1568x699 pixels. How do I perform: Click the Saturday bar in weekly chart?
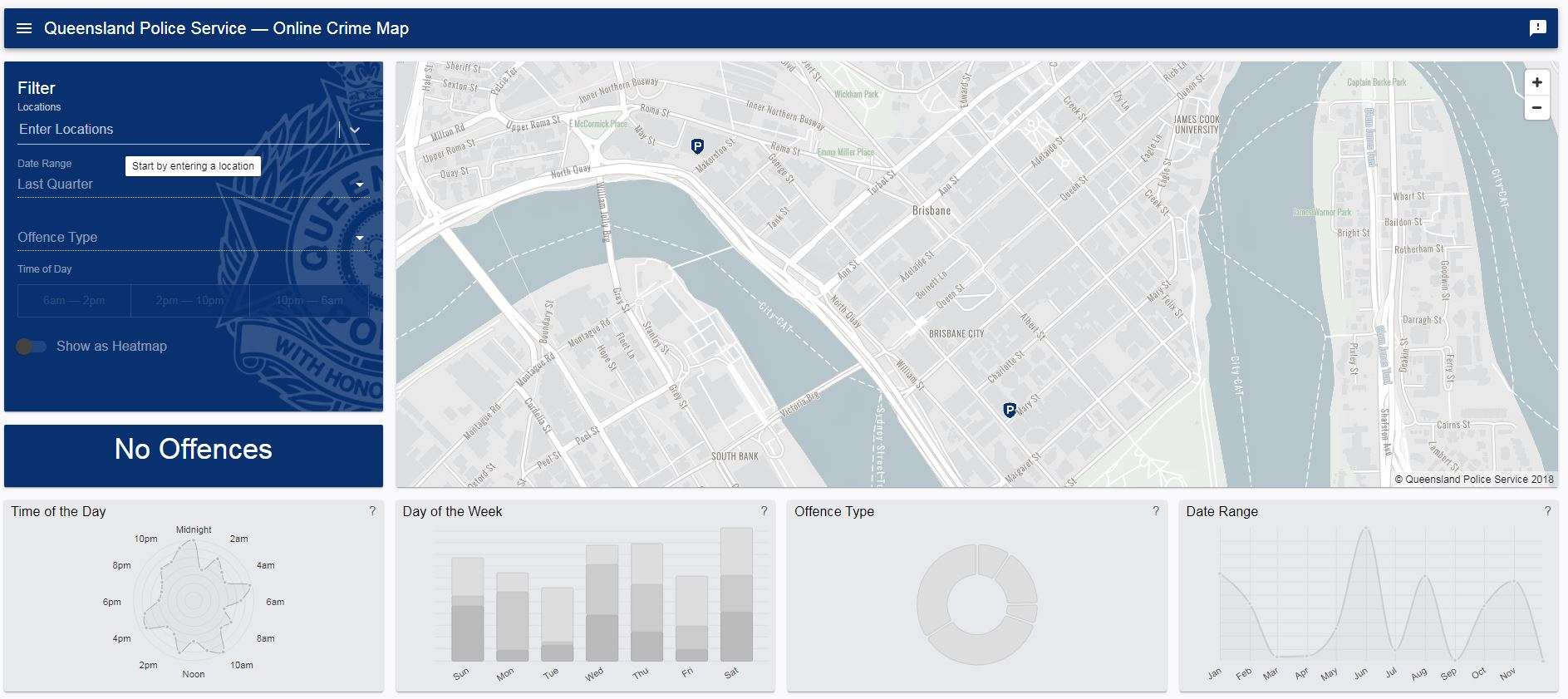(x=736, y=595)
